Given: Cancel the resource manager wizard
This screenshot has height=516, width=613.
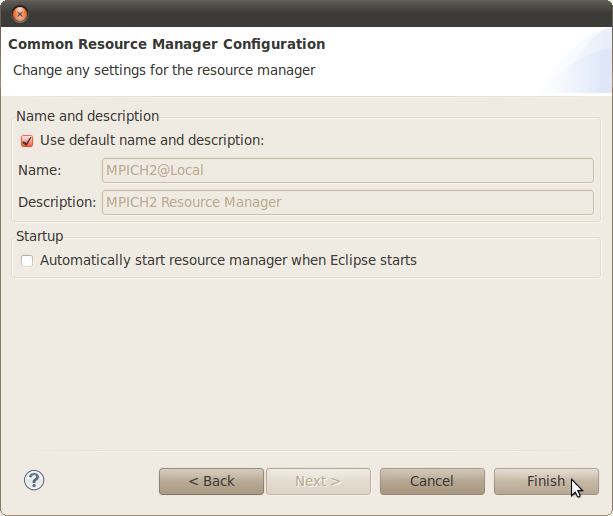Looking at the screenshot, I should coord(432,482).
